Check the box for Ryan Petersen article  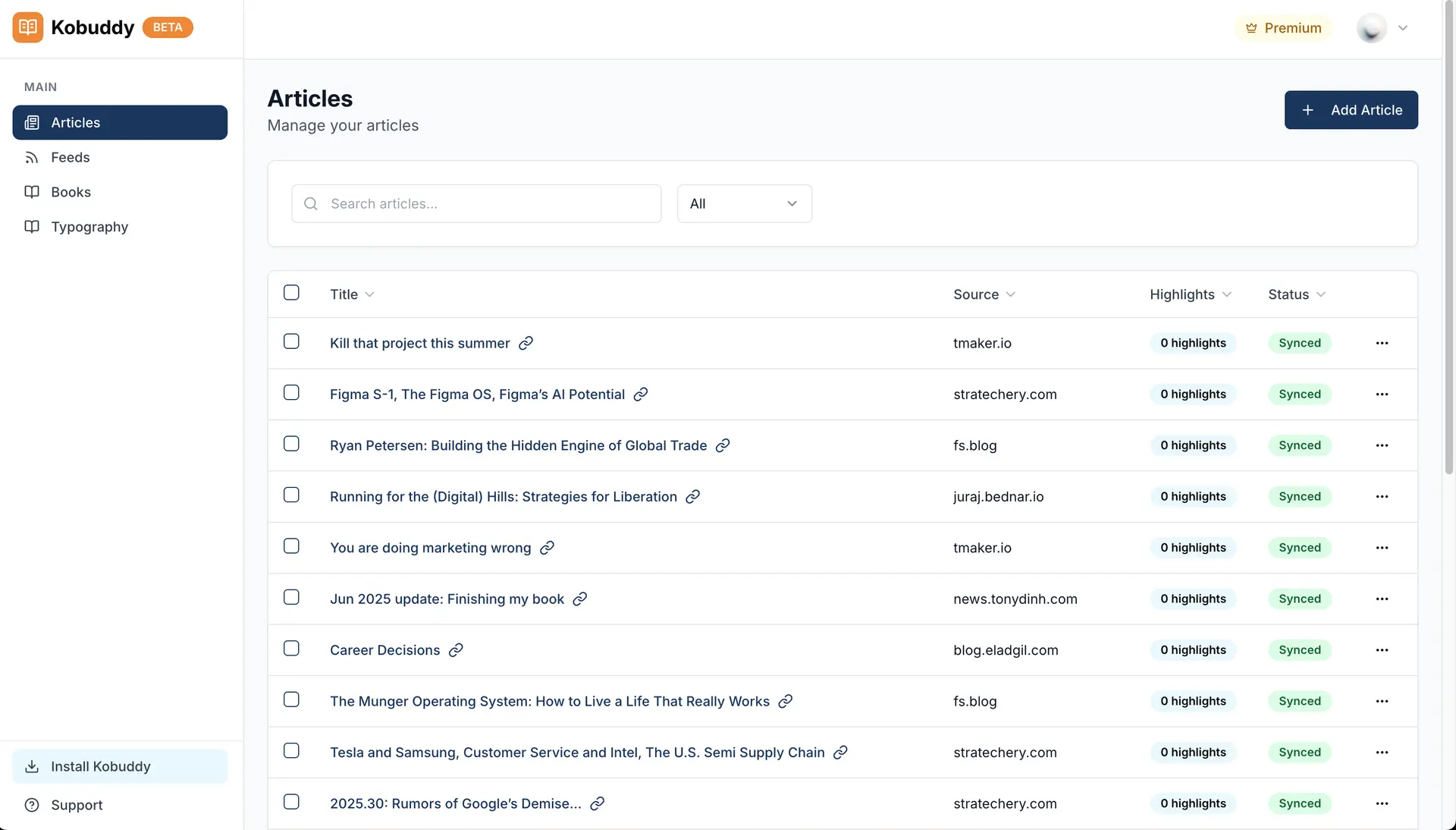(x=291, y=444)
